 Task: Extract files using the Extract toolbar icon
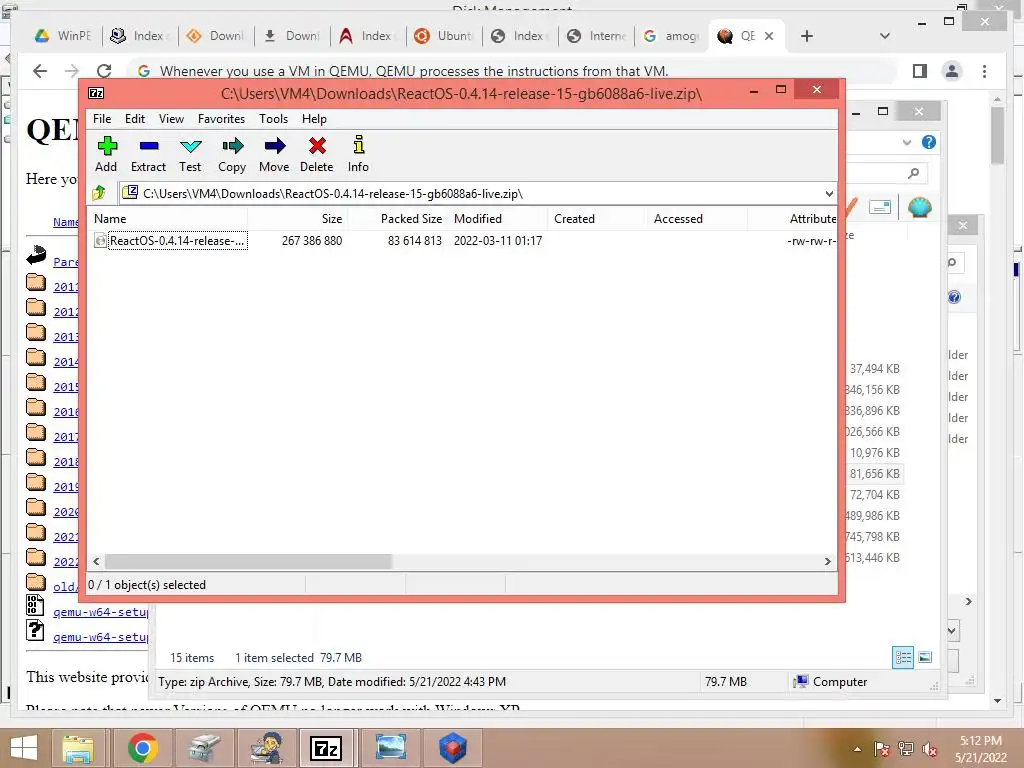coord(148,154)
